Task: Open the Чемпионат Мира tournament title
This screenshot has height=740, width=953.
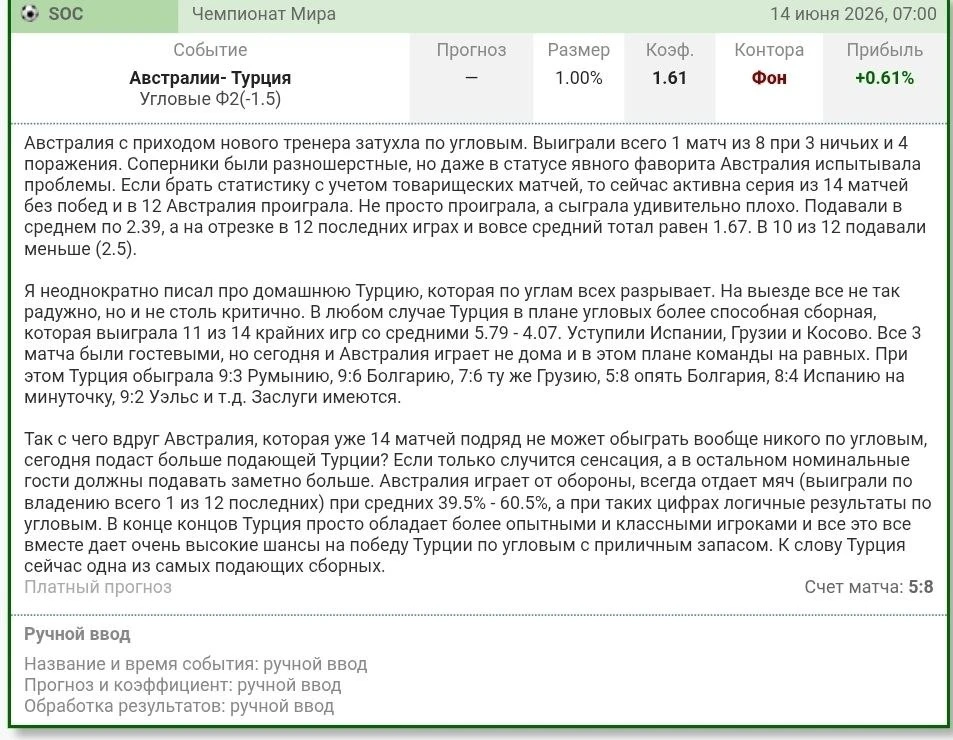Action: [x=264, y=14]
